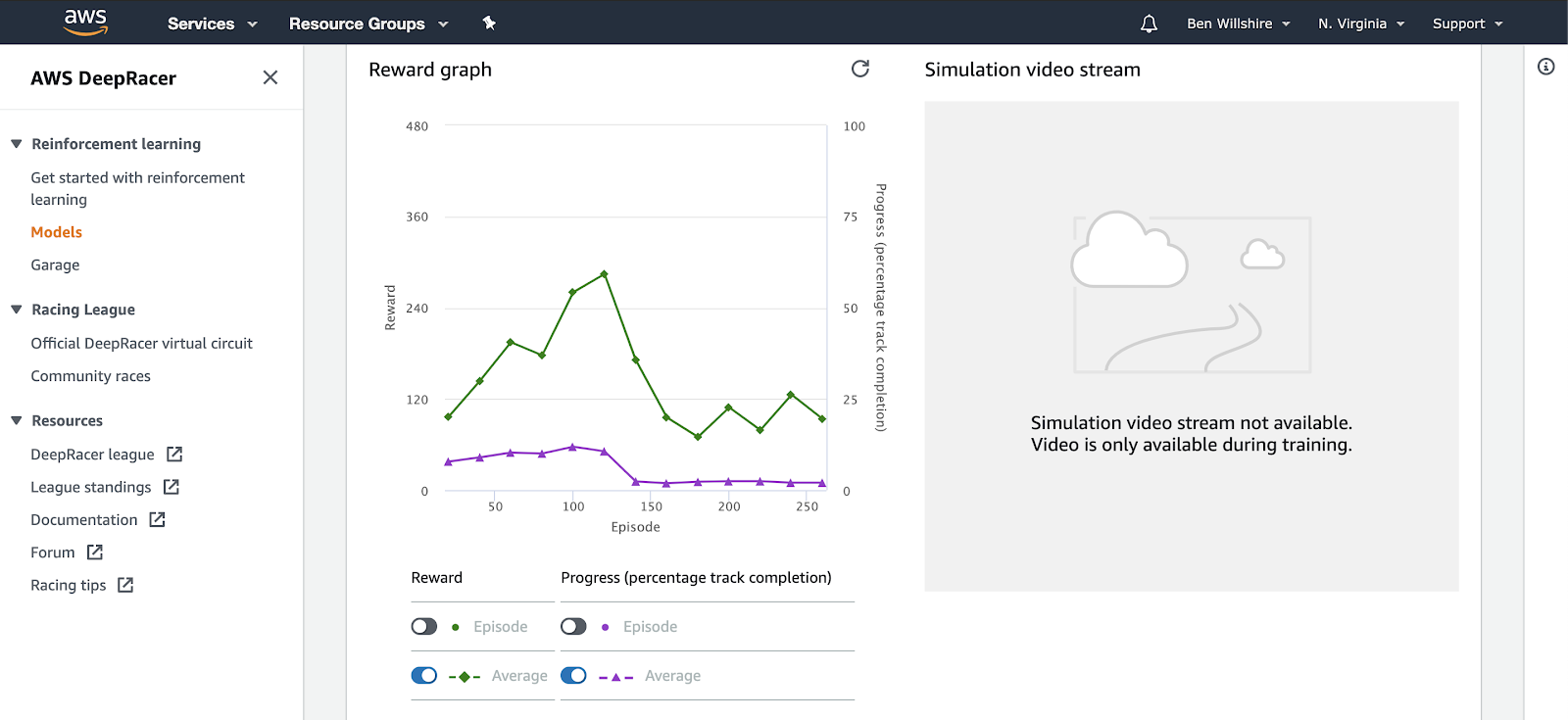Close the AWS DeepRacer sidebar

click(x=270, y=77)
